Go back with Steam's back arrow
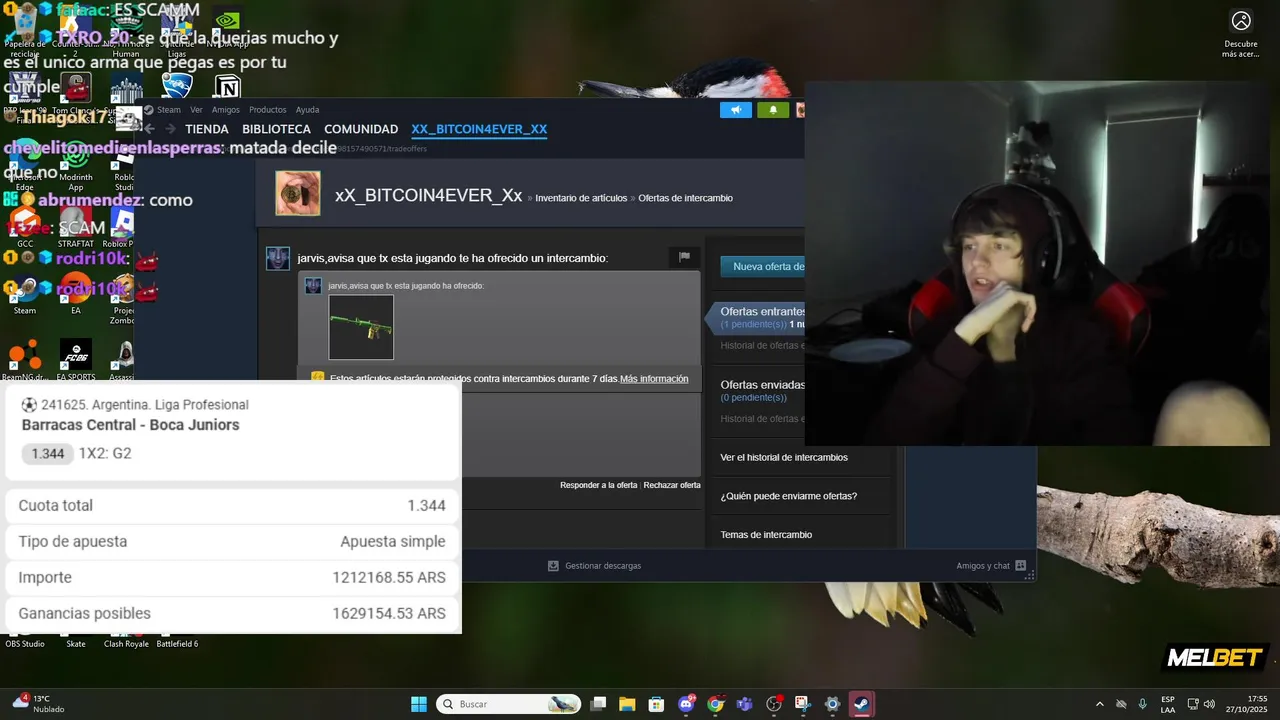Viewport: 1280px width, 720px height. pos(150,129)
